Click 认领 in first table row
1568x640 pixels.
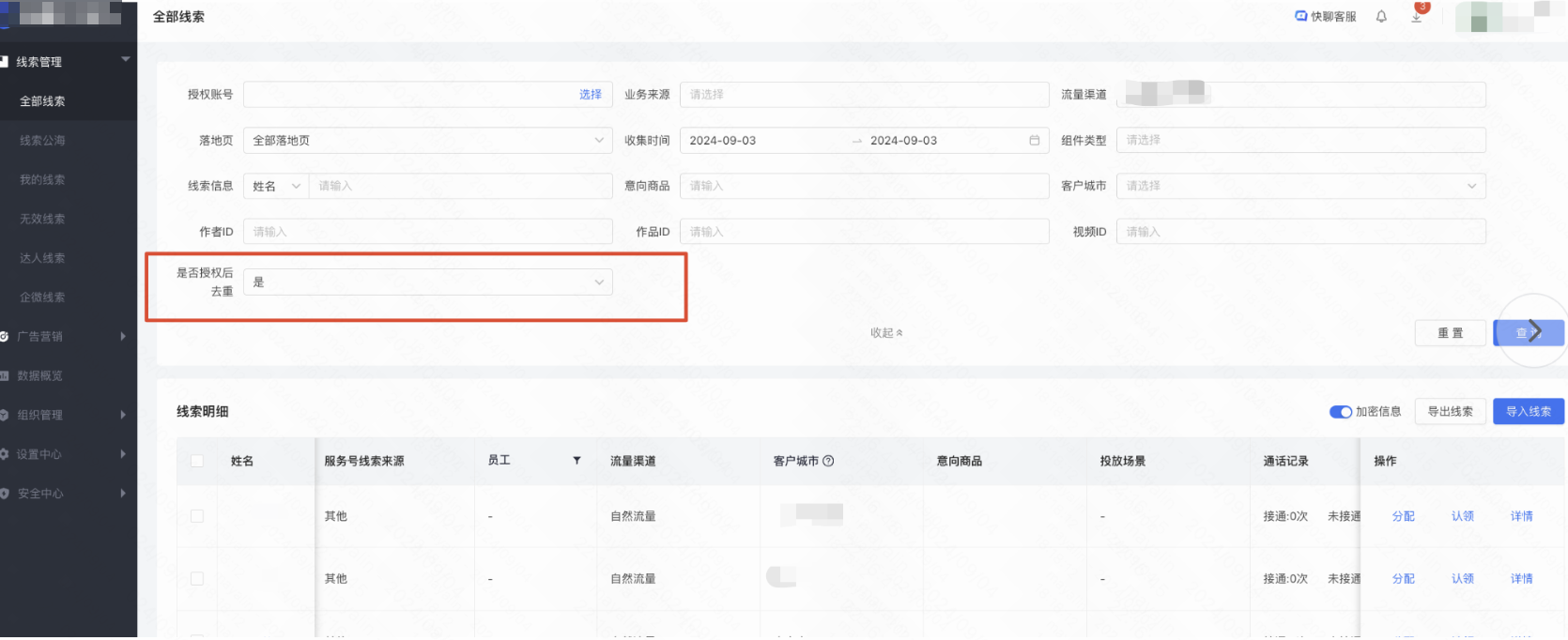(x=1462, y=516)
